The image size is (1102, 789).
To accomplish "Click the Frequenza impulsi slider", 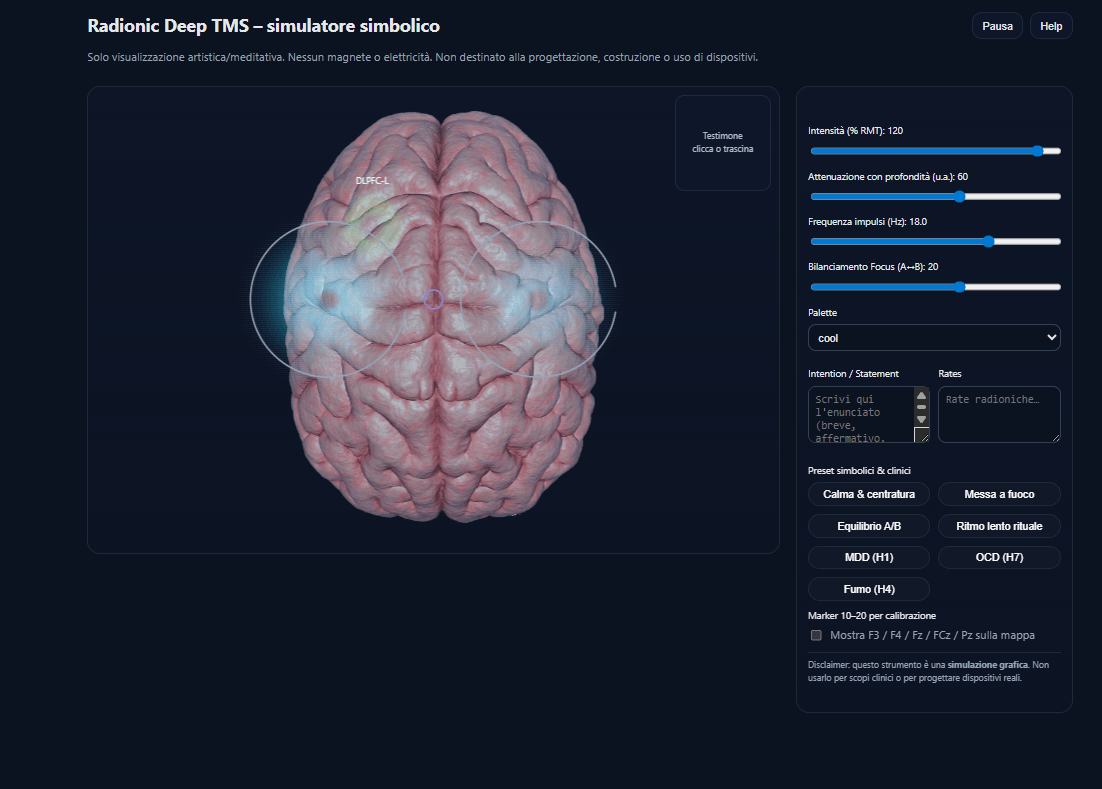I will [x=934, y=242].
